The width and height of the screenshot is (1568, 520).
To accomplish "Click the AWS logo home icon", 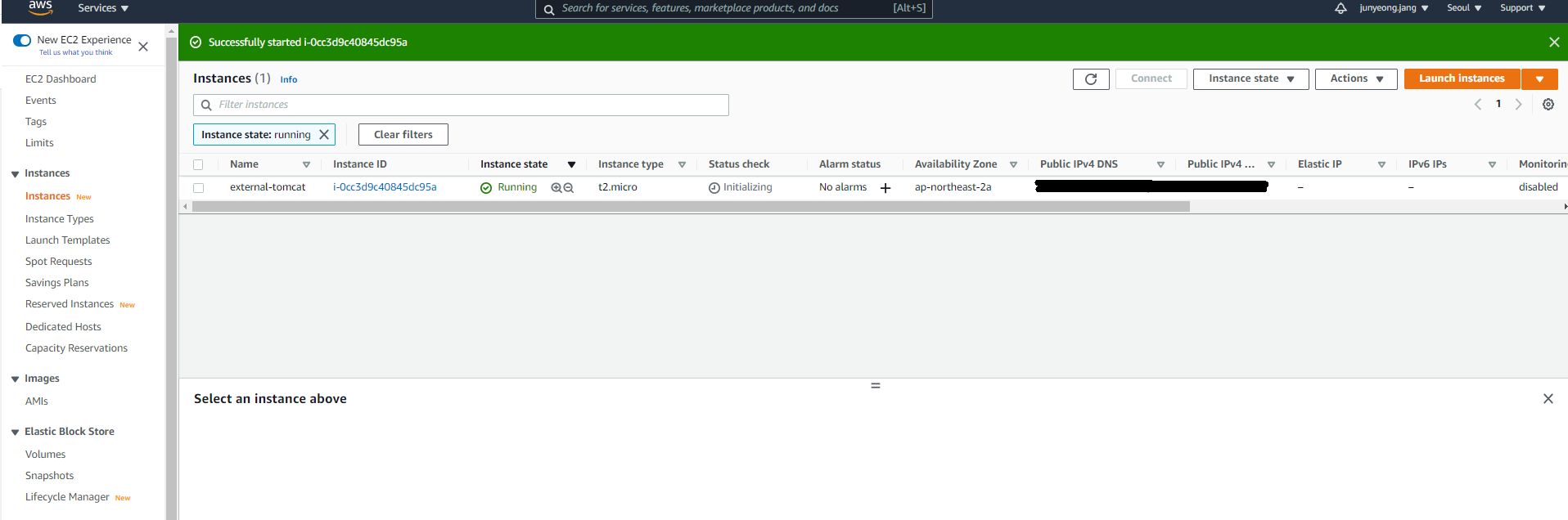I will 40,7.
